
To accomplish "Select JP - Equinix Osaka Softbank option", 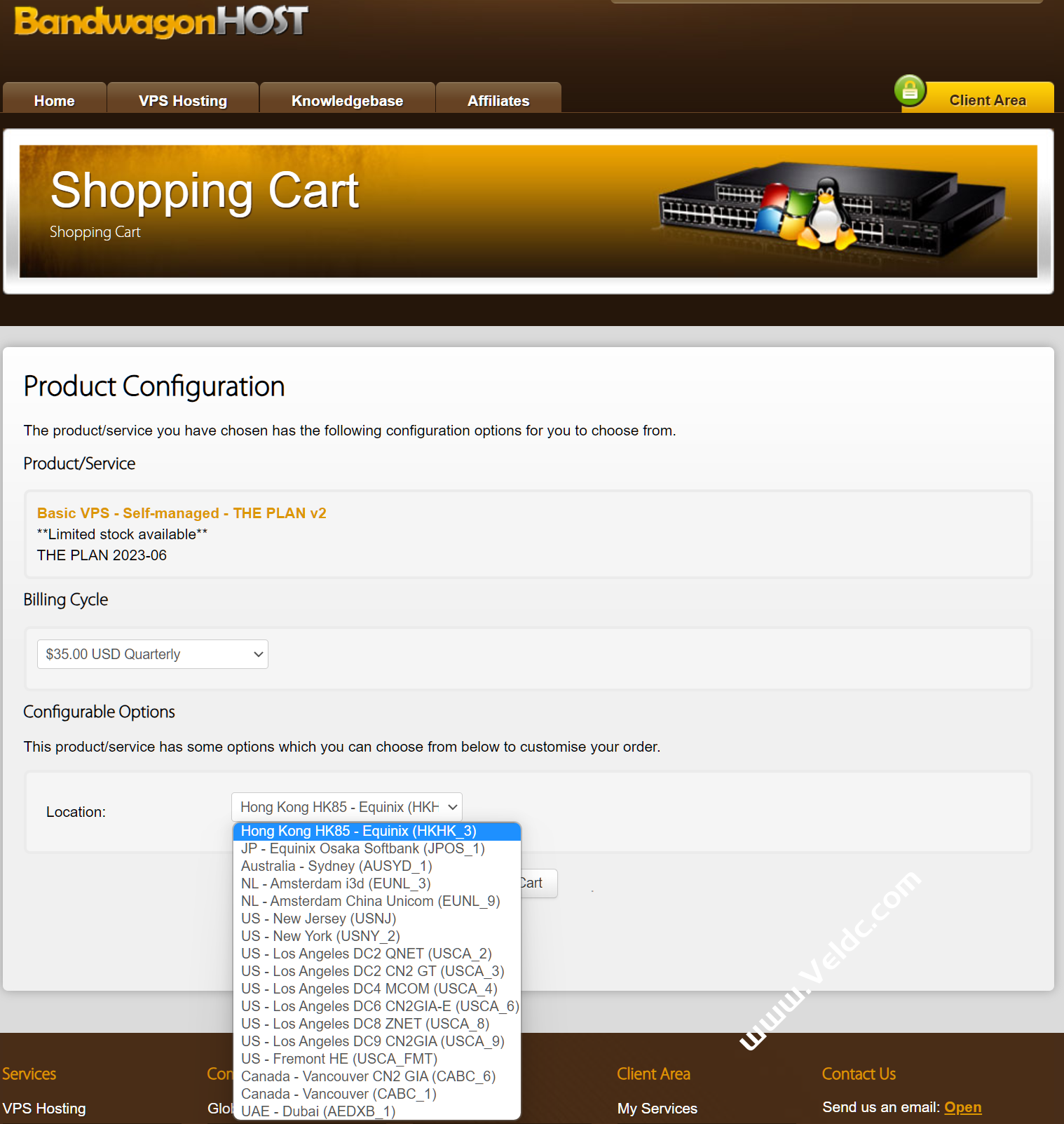I will coord(362,848).
